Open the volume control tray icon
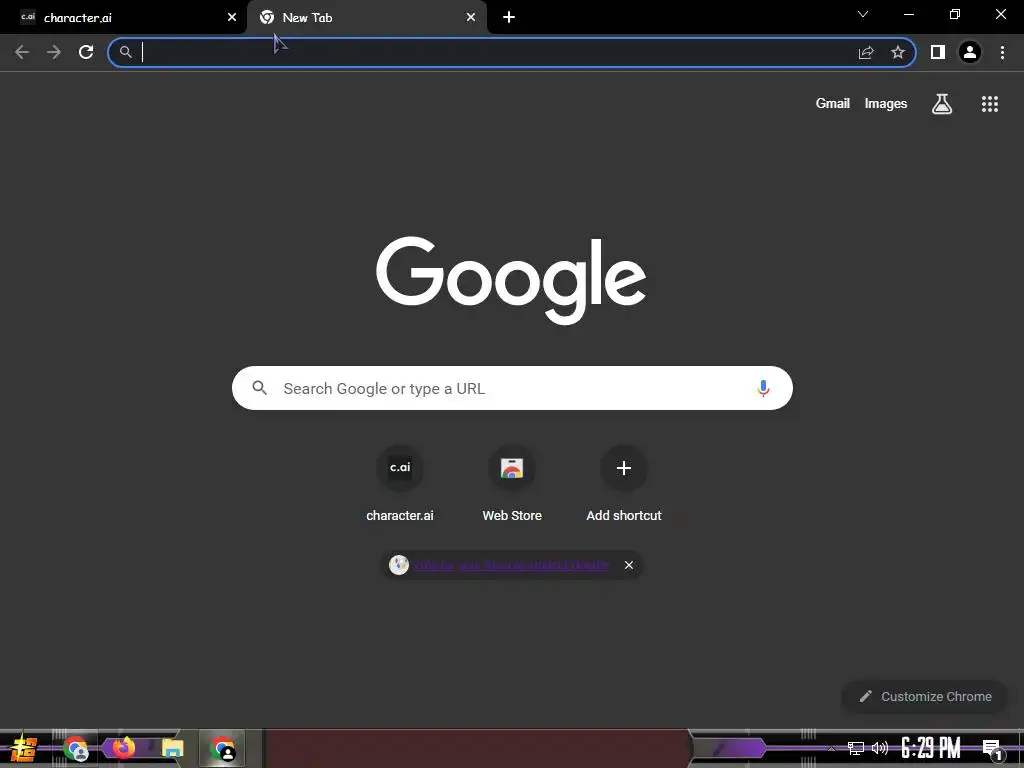 pos(880,748)
